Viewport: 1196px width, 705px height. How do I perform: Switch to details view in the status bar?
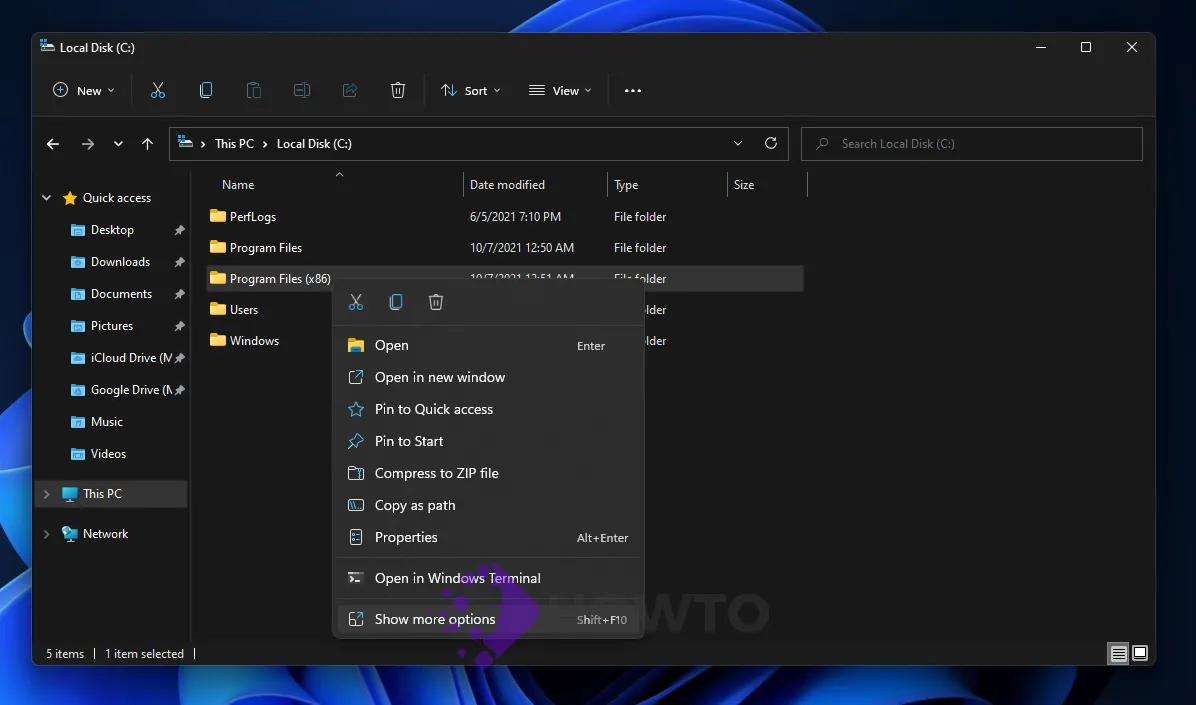point(1118,653)
